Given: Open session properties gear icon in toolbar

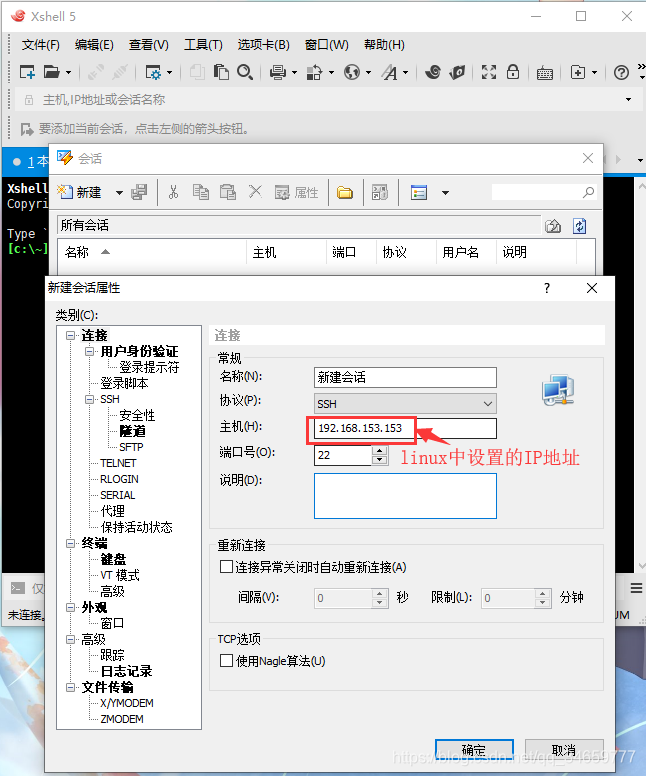Looking at the screenshot, I should tap(153, 72).
